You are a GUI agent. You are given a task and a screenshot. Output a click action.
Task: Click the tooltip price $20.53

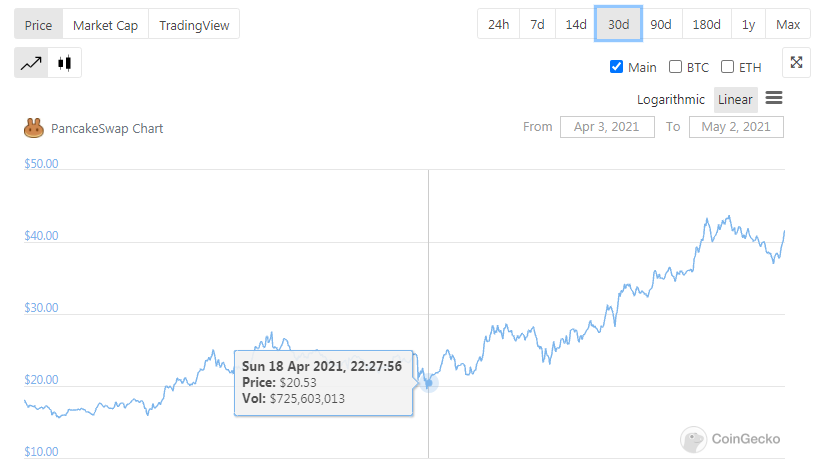[298, 383]
